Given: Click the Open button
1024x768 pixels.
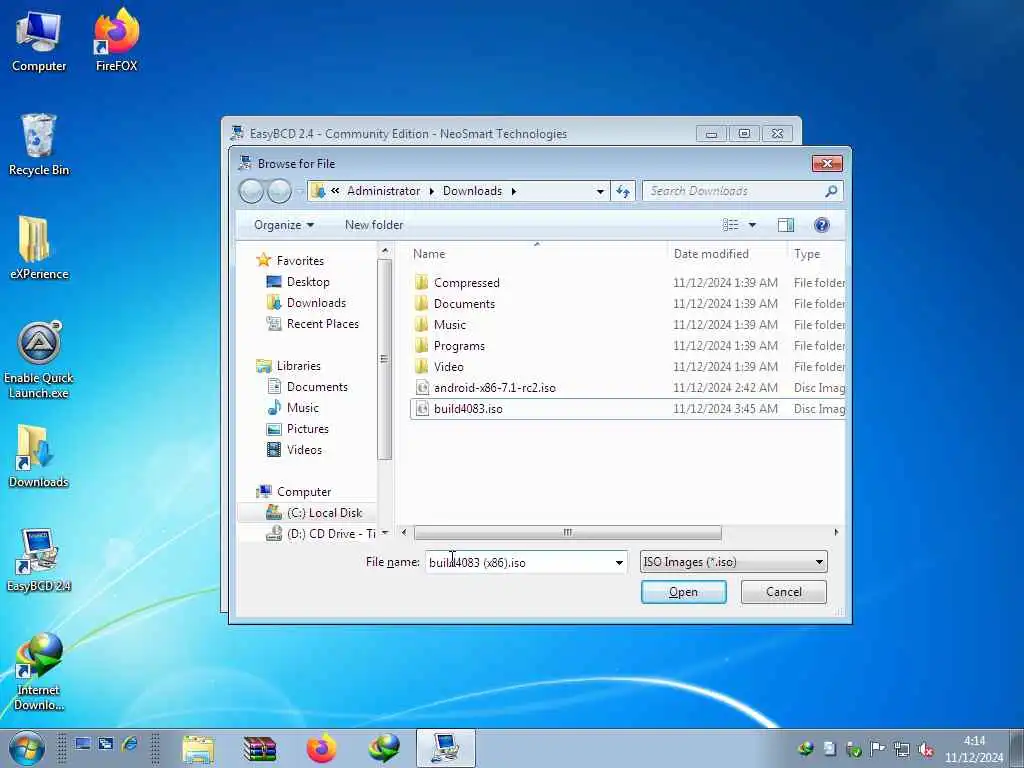Looking at the screenshot, I should click(x=683, y=592).
